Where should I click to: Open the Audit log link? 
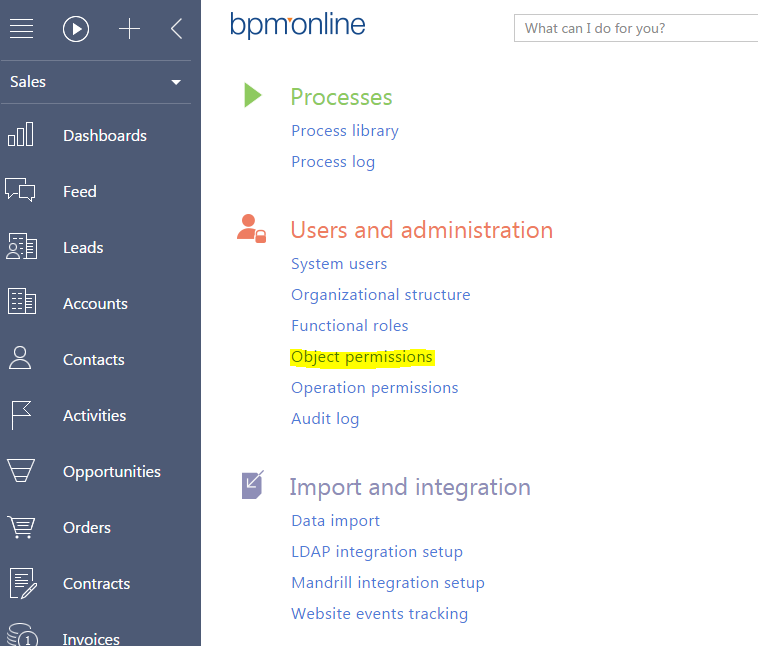(x=325, y=419)
